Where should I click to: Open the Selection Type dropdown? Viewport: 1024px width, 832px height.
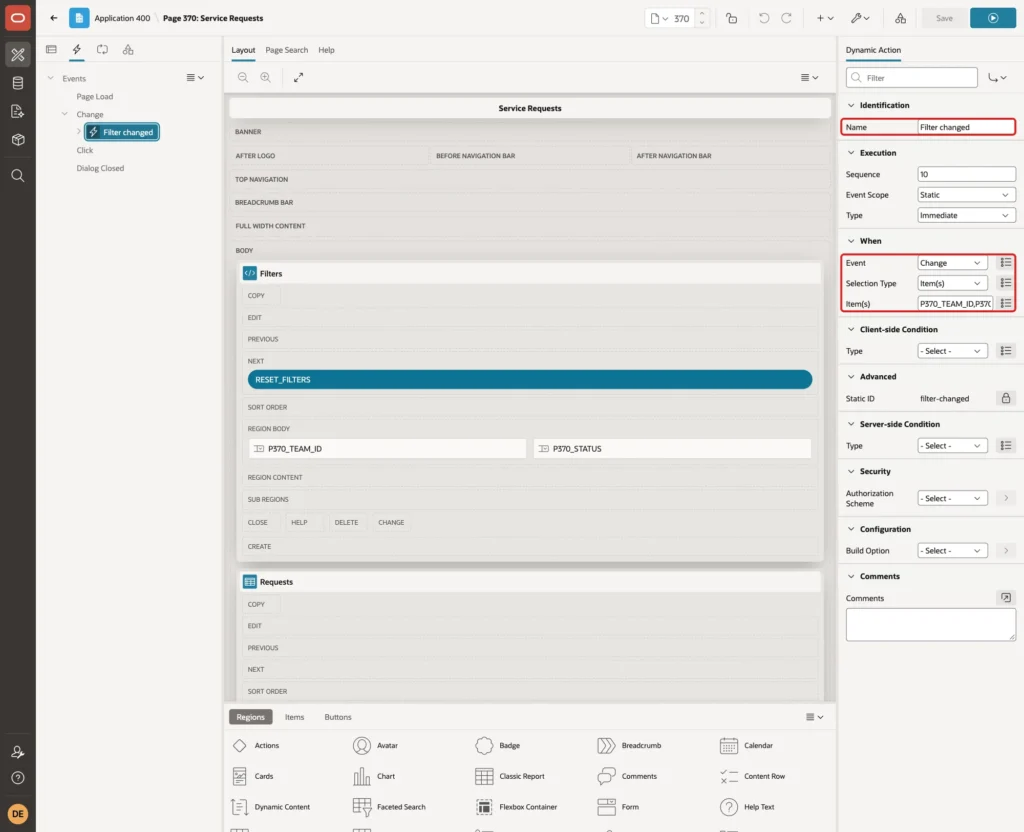pyautogui.click(x=952, y=283)
